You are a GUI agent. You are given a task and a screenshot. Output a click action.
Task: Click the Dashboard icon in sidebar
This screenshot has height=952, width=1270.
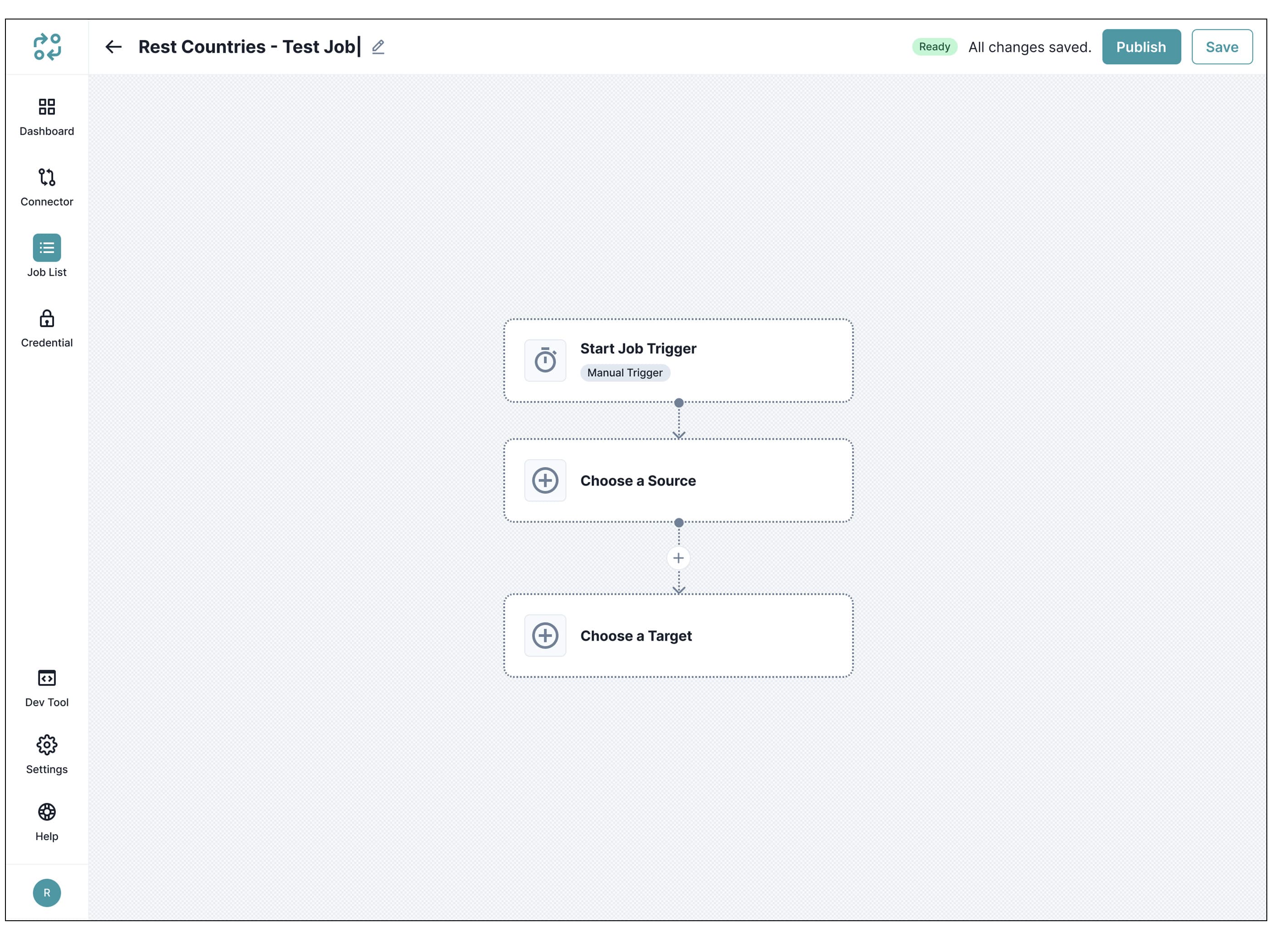(x=47, y=106)
